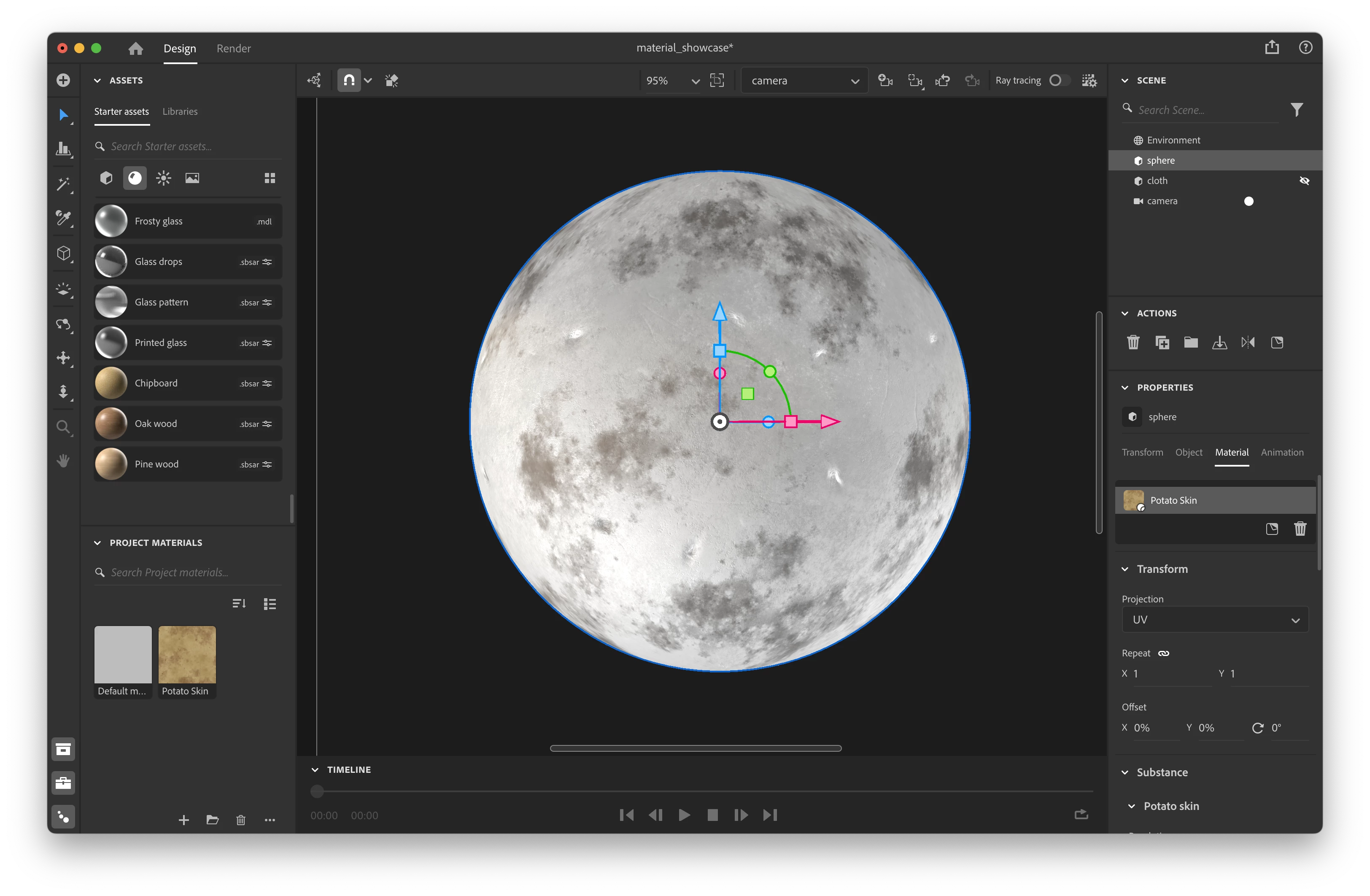Toggle the Repeat link lock icon
The width and height of the screenshot is (1370, 896).
(1163, 653)
